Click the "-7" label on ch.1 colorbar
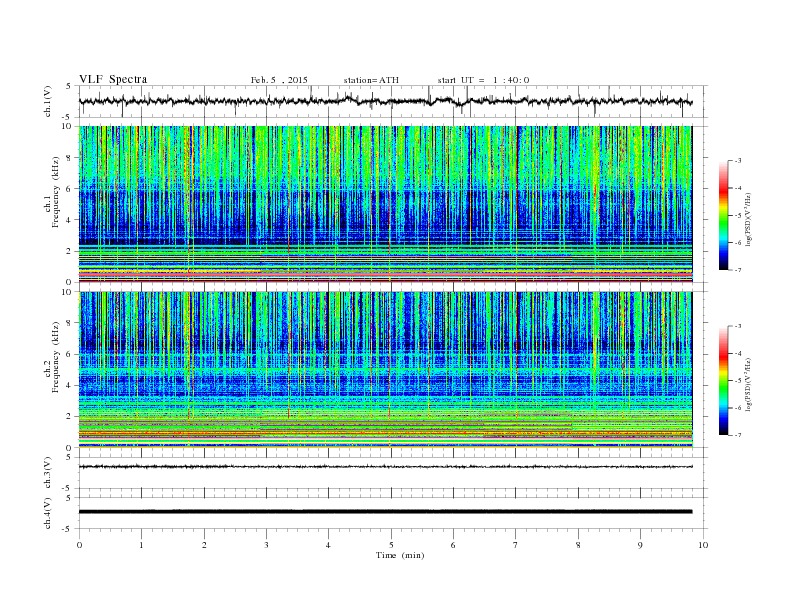Screen dimensions: 792x612 point(737,270)
